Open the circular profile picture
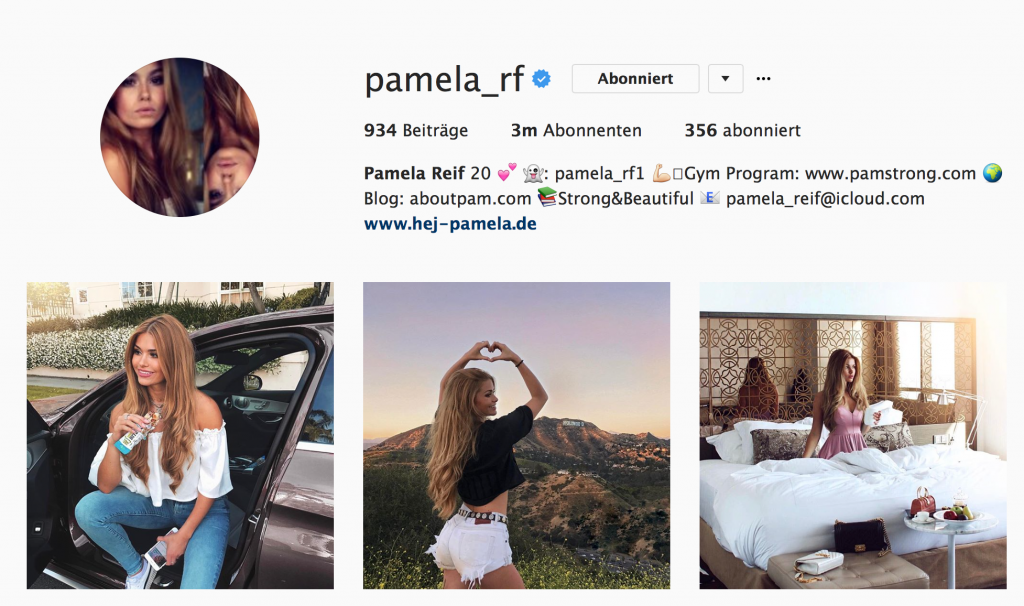 180,137
